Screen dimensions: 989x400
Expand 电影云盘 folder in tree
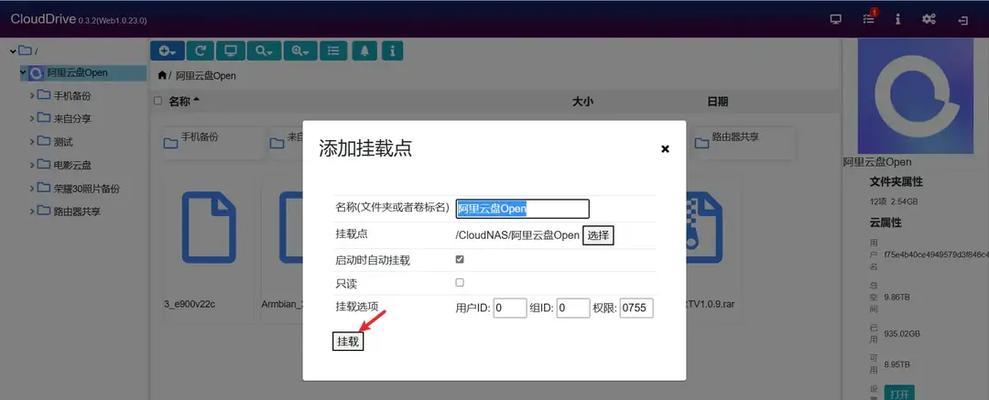[x=32, y=165]
